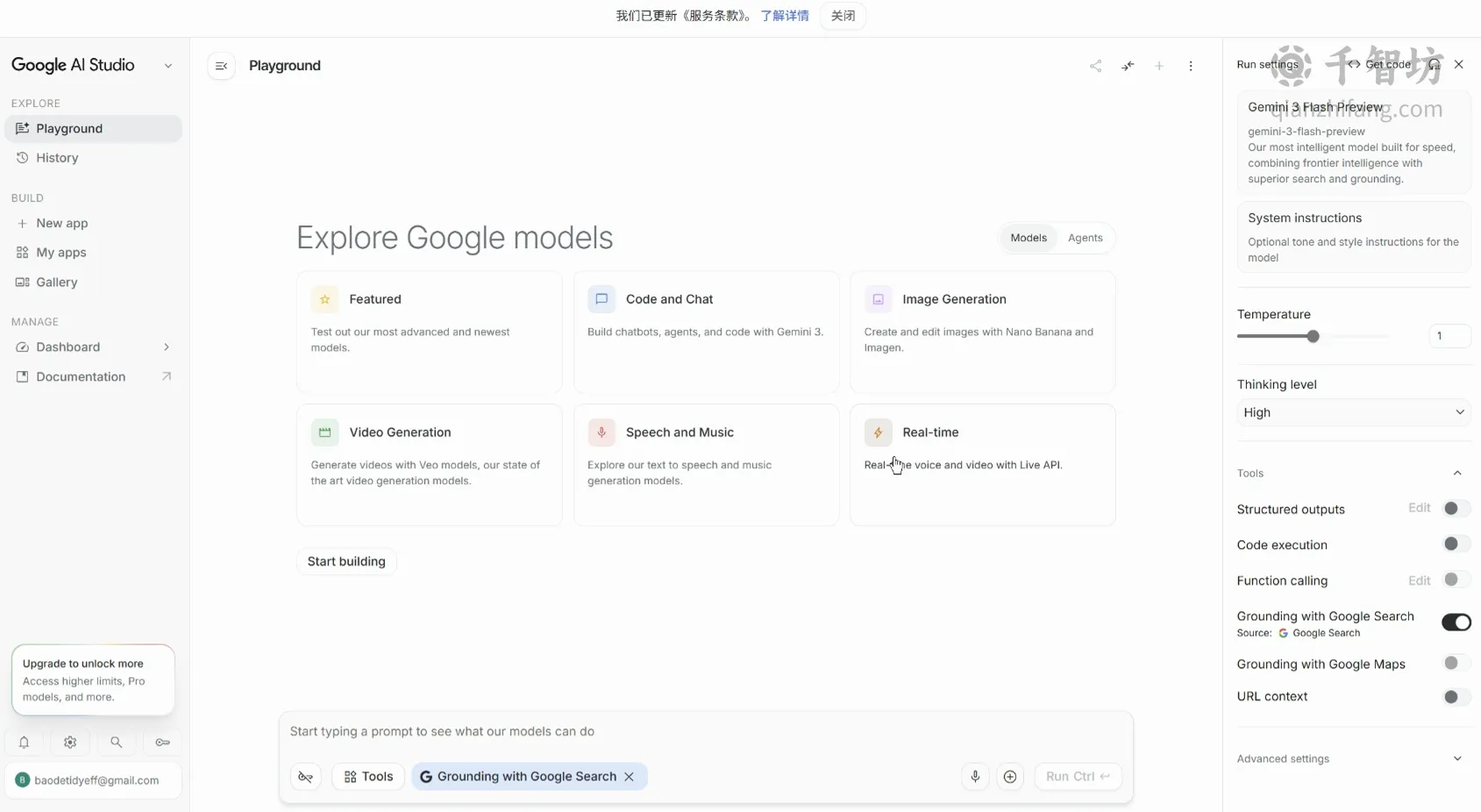The image size is (1481, 812).
Task: Open the Documentation external link arrow
Action: [x=167, y=376]
